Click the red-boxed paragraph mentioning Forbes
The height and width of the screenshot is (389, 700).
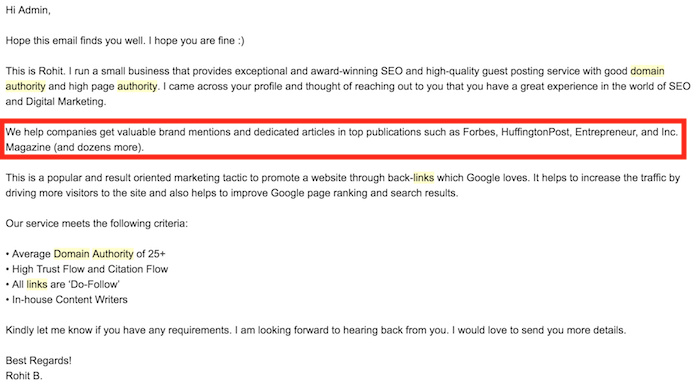click(342, 139)
